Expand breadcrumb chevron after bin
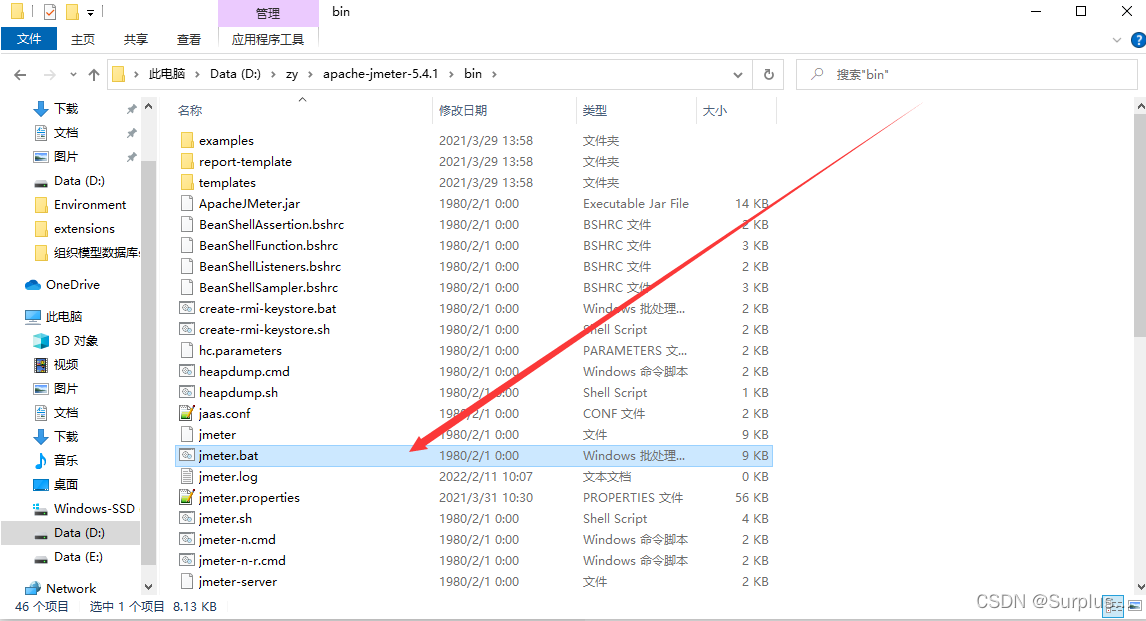 pos(494,74)
